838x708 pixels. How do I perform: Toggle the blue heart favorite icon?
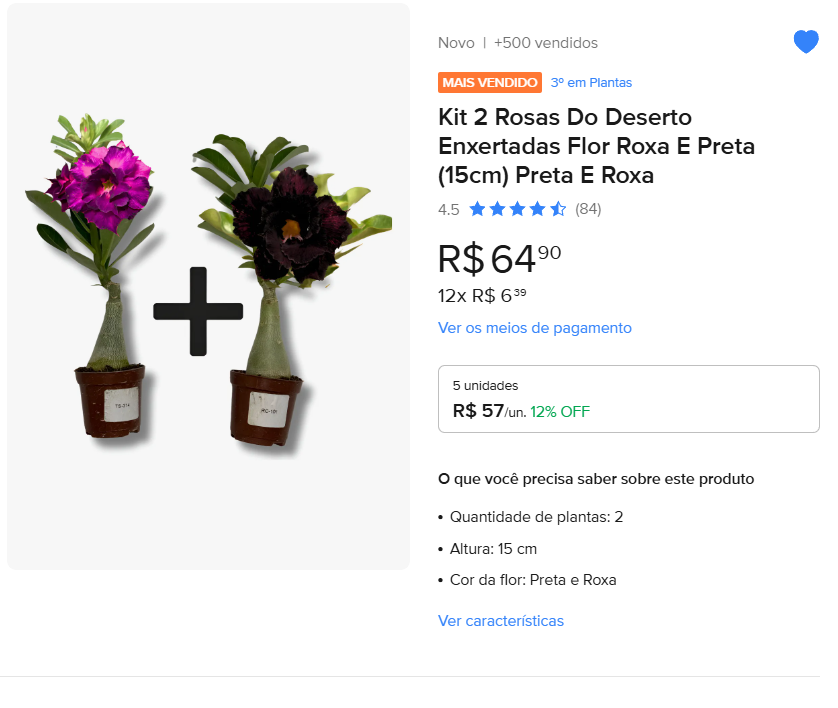(805, 42)
